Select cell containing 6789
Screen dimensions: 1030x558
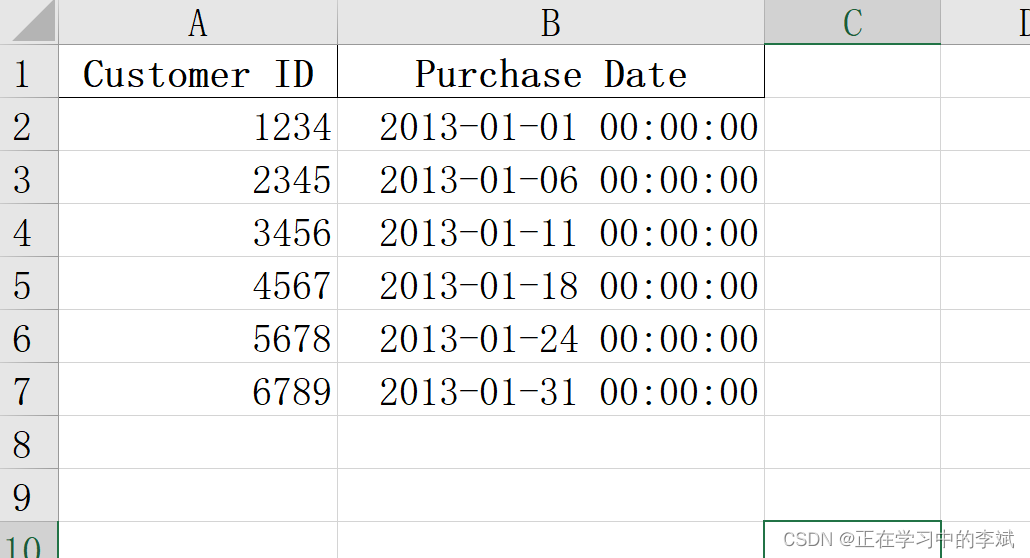point(198,389)
